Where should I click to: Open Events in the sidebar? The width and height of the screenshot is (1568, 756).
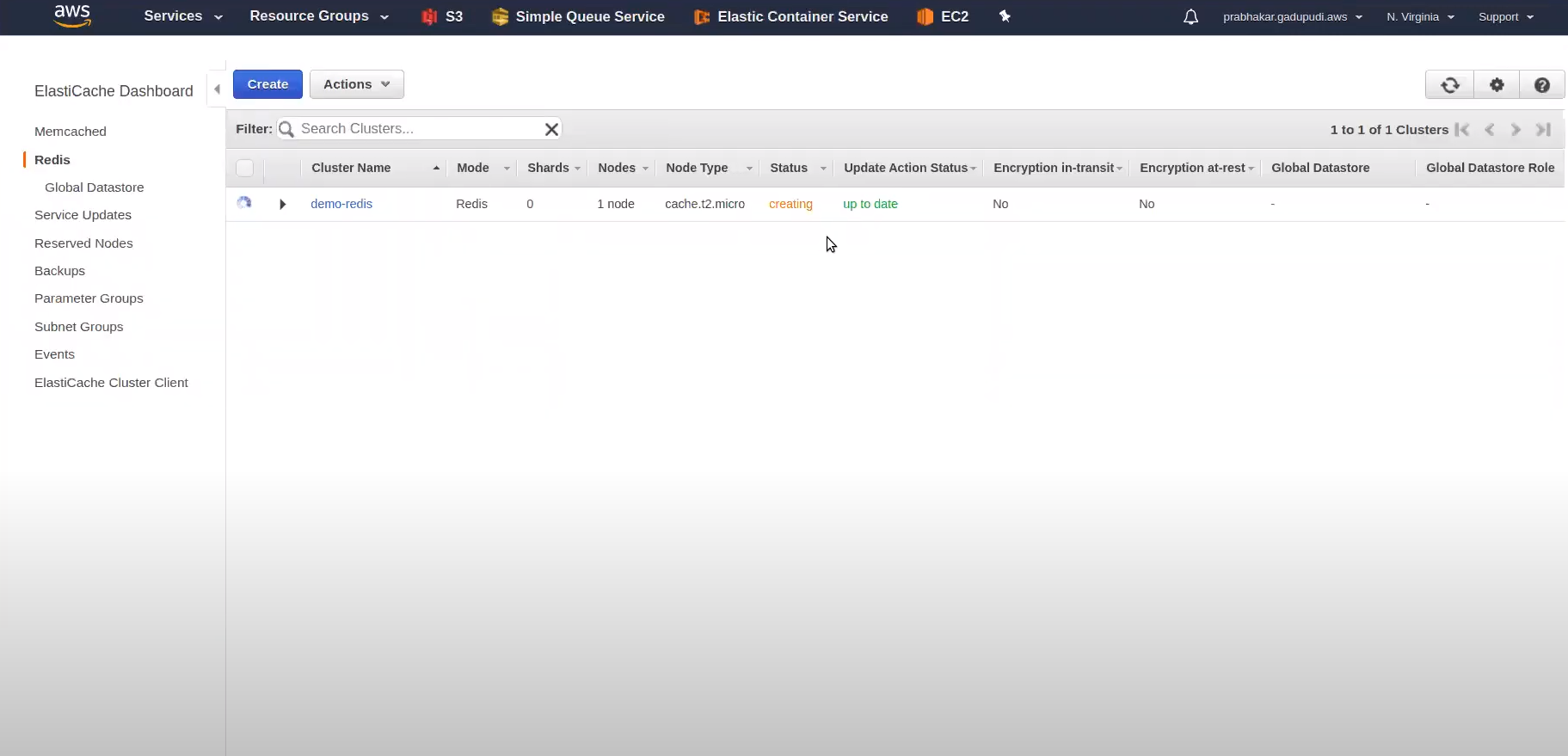tap(54, 354)
